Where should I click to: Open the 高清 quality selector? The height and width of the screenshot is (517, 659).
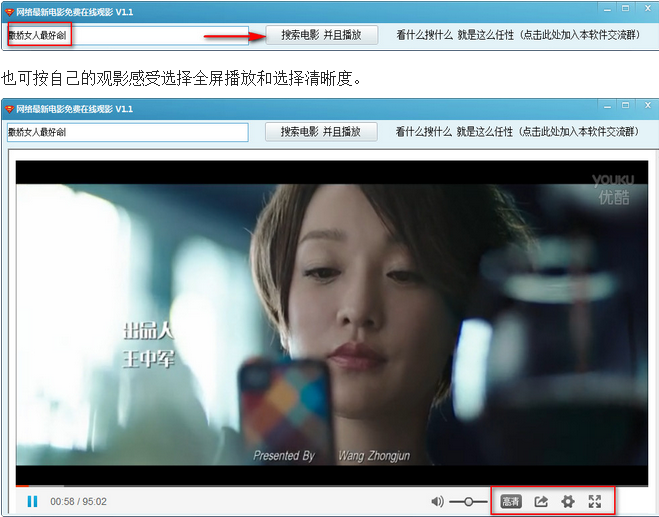511,501
